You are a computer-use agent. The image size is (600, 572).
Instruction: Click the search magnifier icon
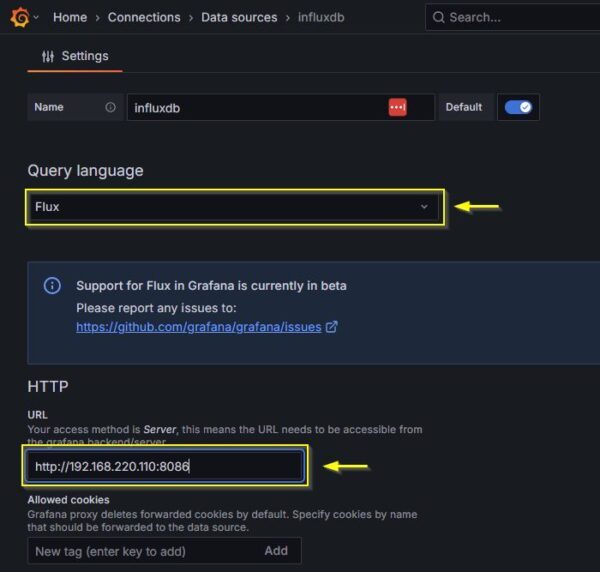point(439,17)
